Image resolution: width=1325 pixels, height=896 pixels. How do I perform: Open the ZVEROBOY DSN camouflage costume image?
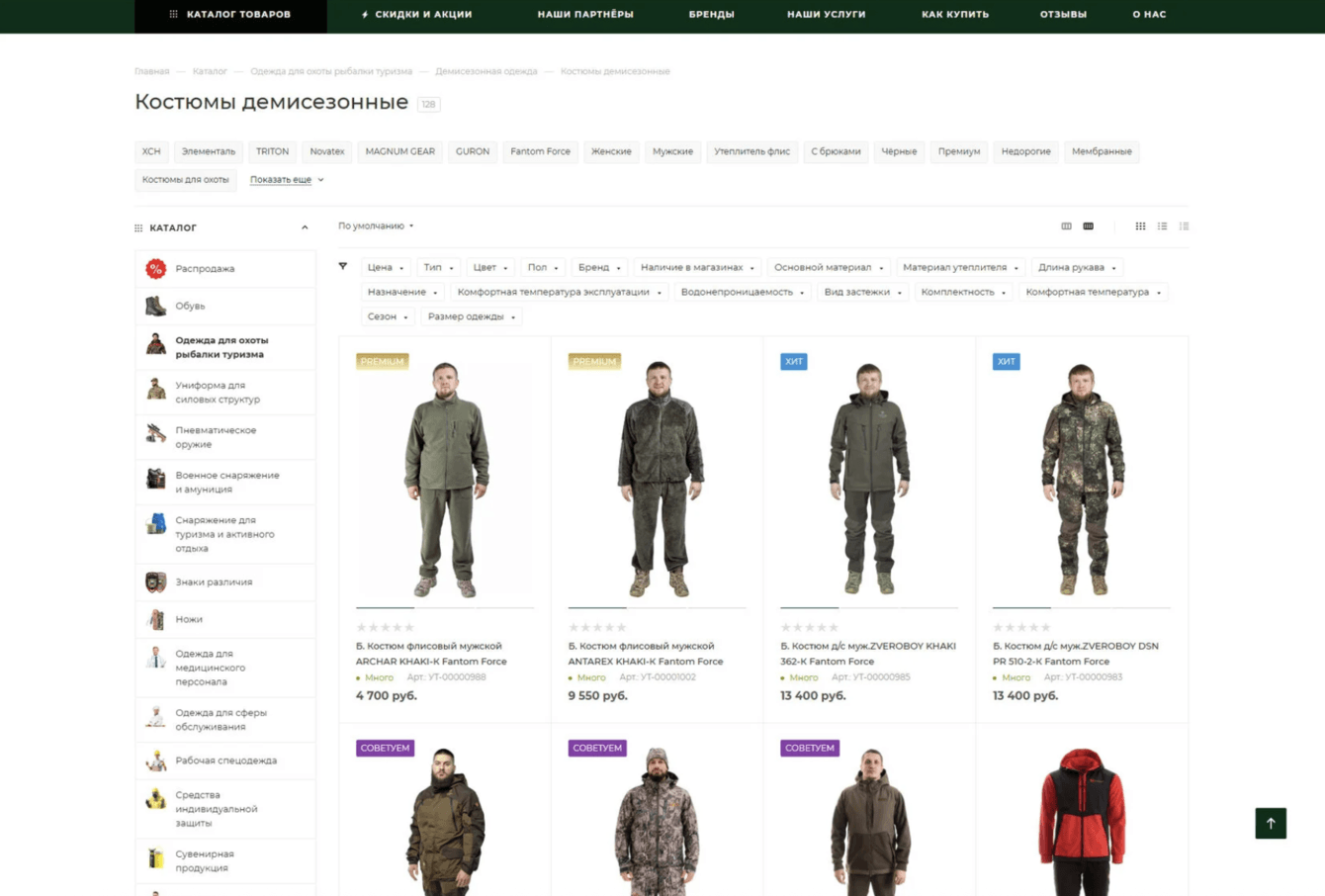pos(1081,478)
